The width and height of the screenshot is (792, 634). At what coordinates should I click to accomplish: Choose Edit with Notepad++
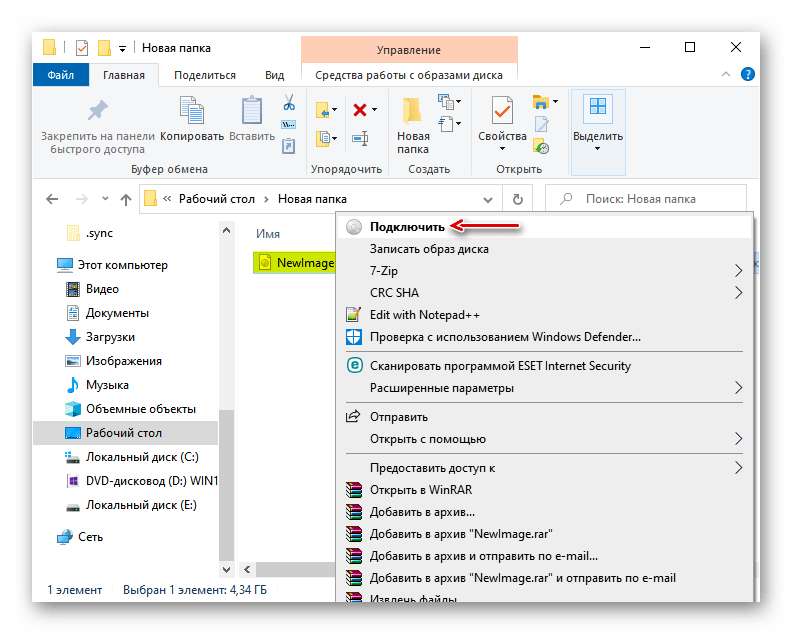pyautogui.click(x=544, y=315)
